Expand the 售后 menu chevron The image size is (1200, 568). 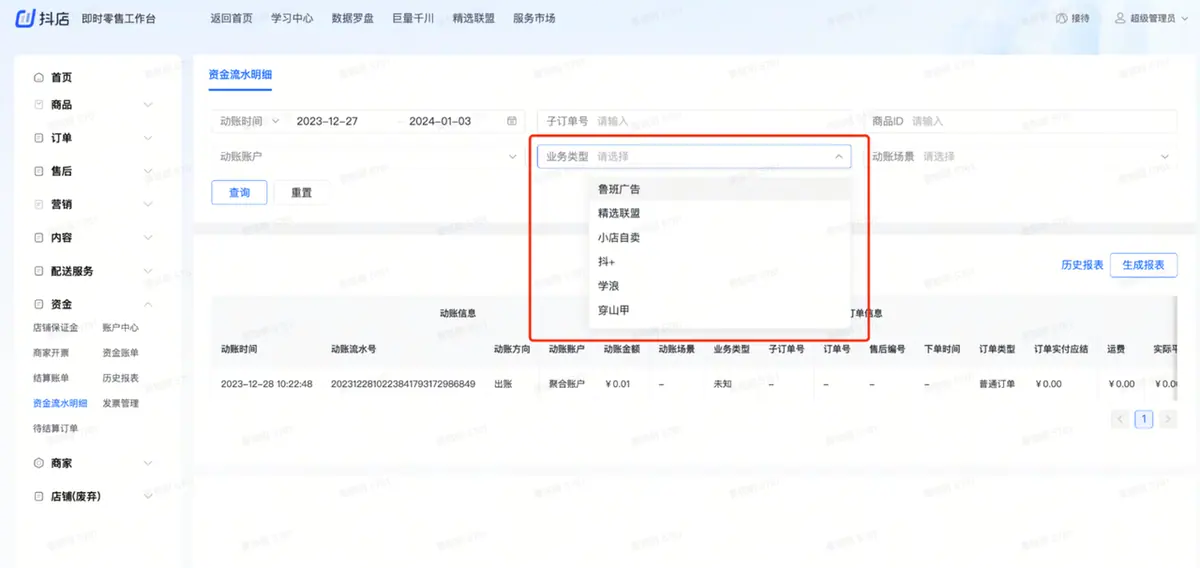pyautogui.click(x=148, y=171)
